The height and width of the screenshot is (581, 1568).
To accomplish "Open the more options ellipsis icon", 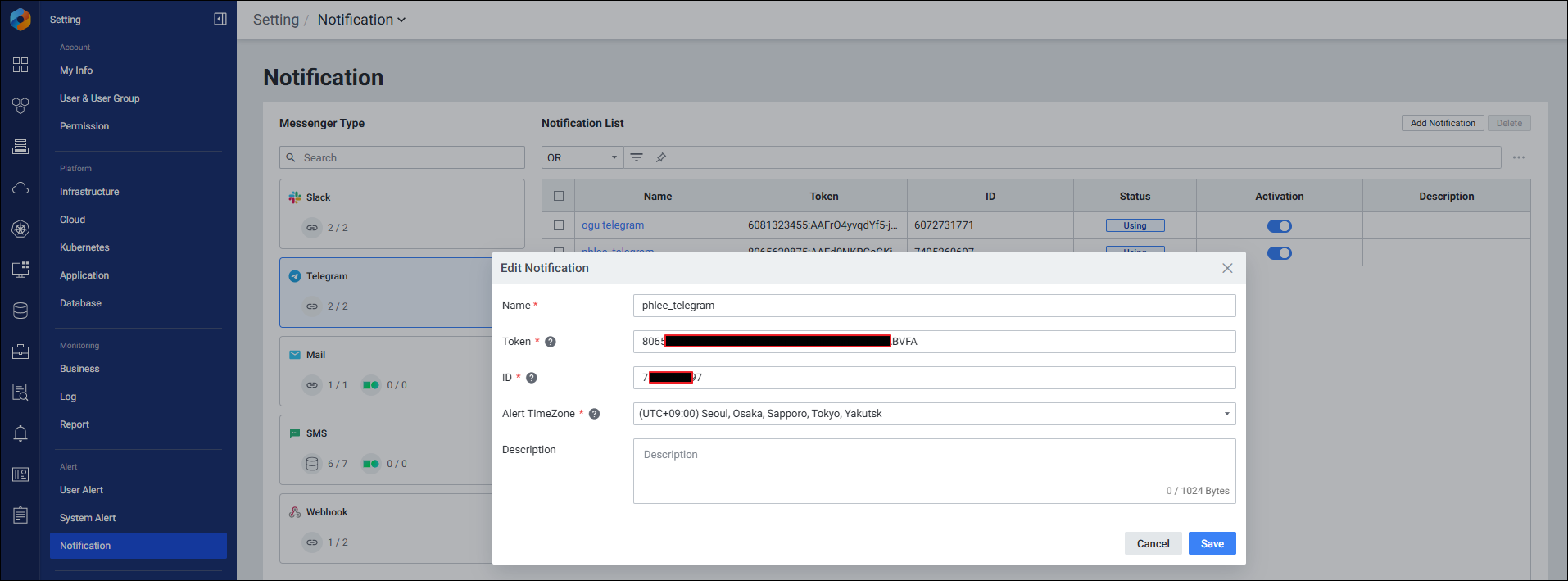I will click(x=1519, y=157).
